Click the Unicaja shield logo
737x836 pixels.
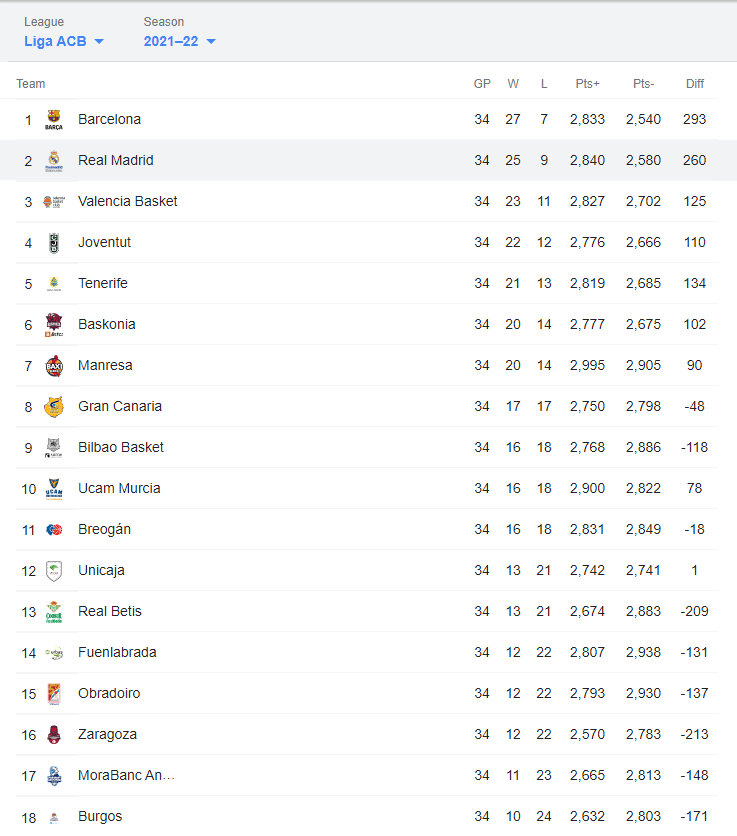(54, 570)
